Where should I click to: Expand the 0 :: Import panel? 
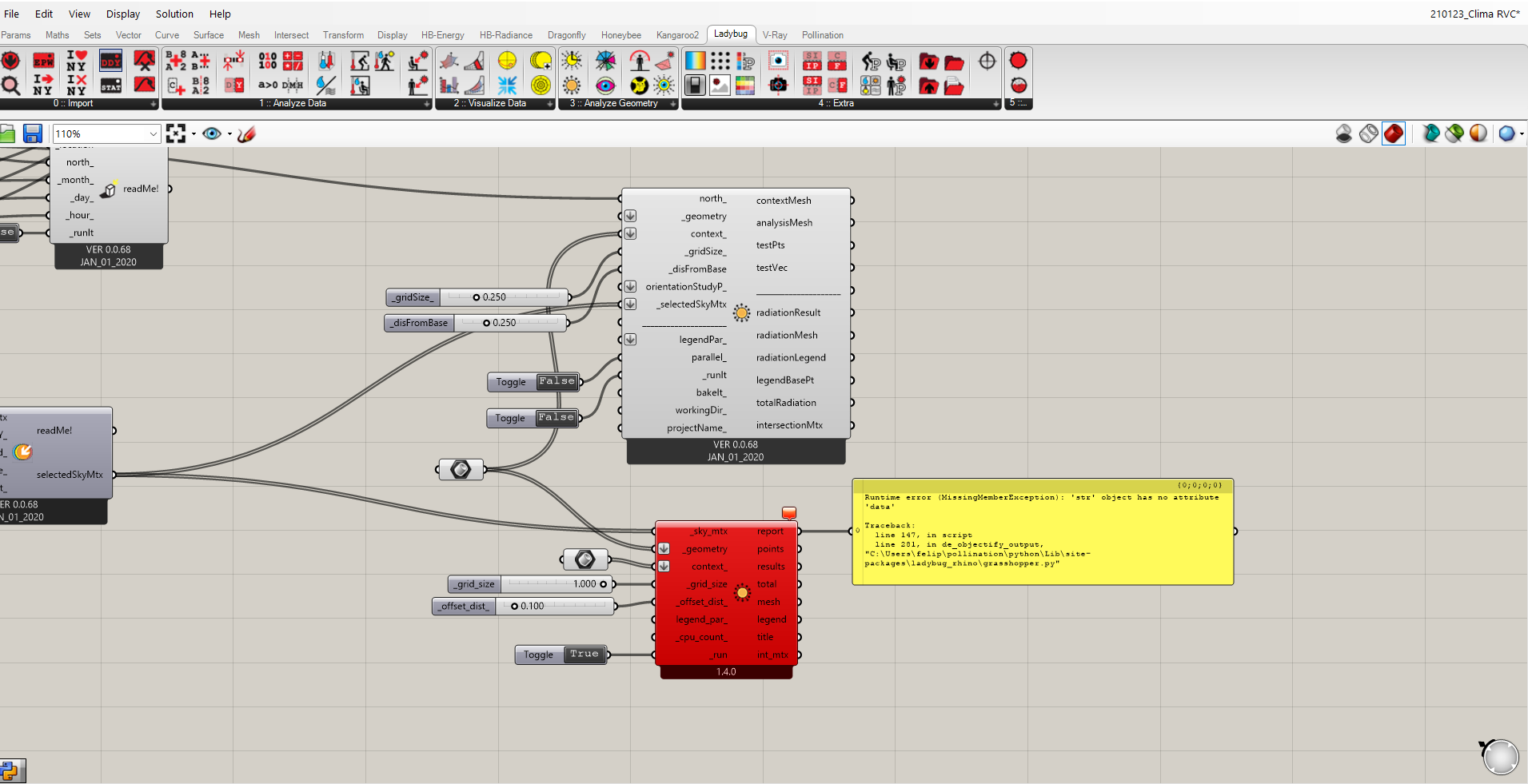pyautogui.click(x=154, y=104)
